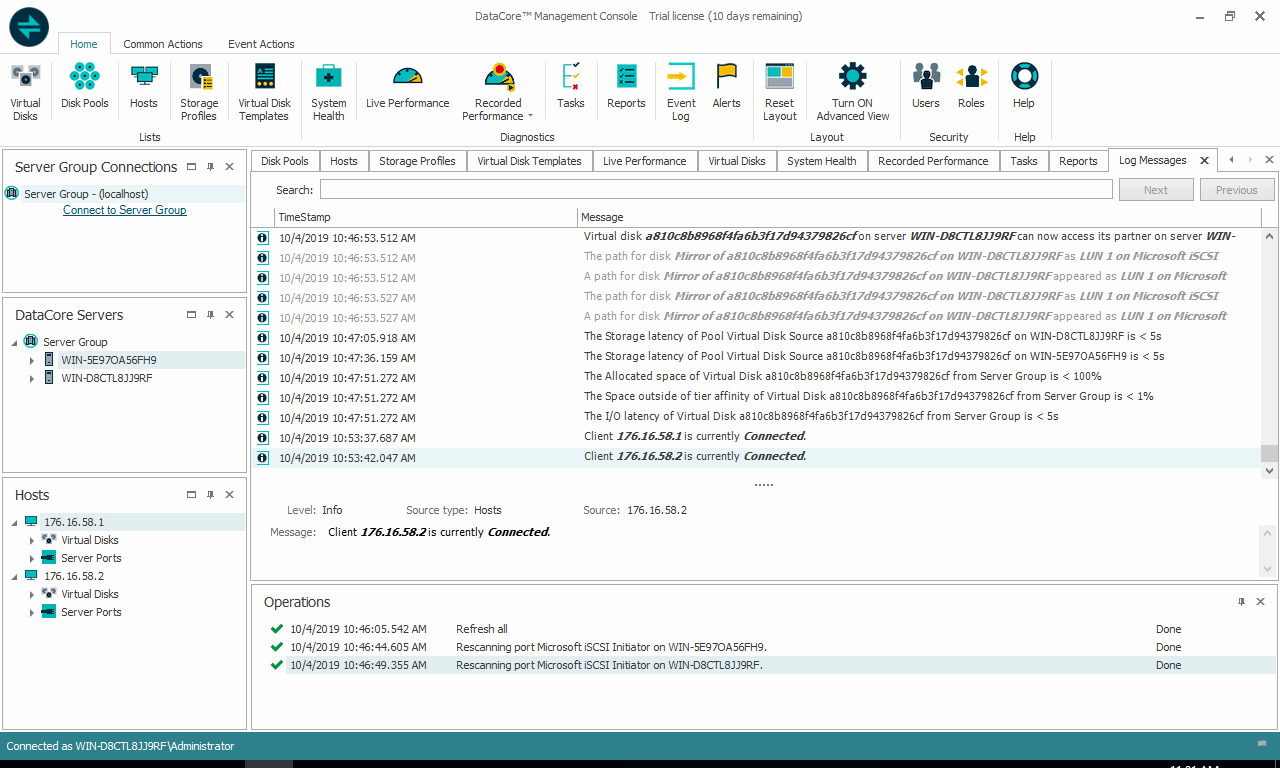
Task: Expand Virtual Disks under host 176.16.58.2
Action: click(32, 594)
